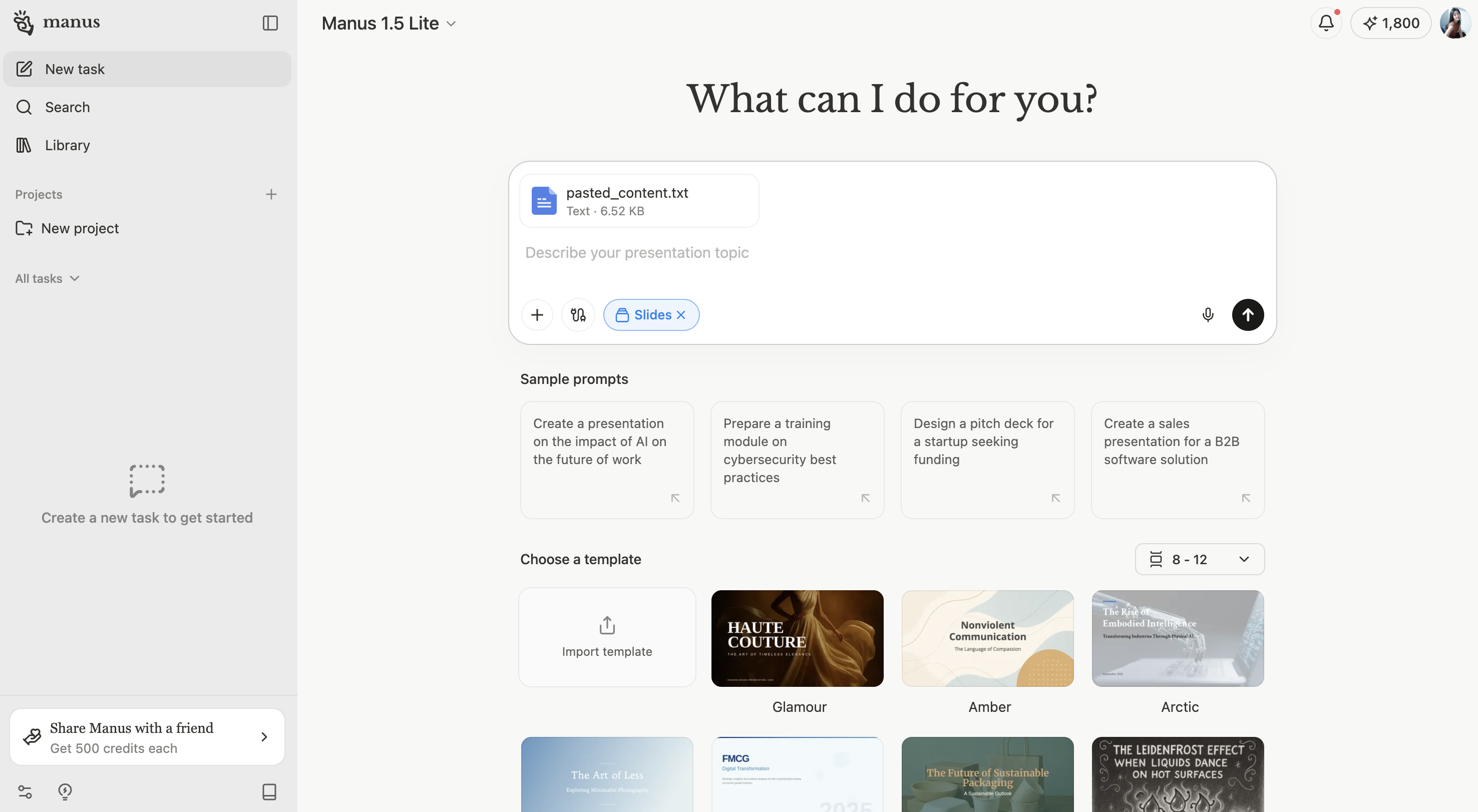Open the pasted_content.txt attachment
The image size is (1478, 812).
coord(639,201)
